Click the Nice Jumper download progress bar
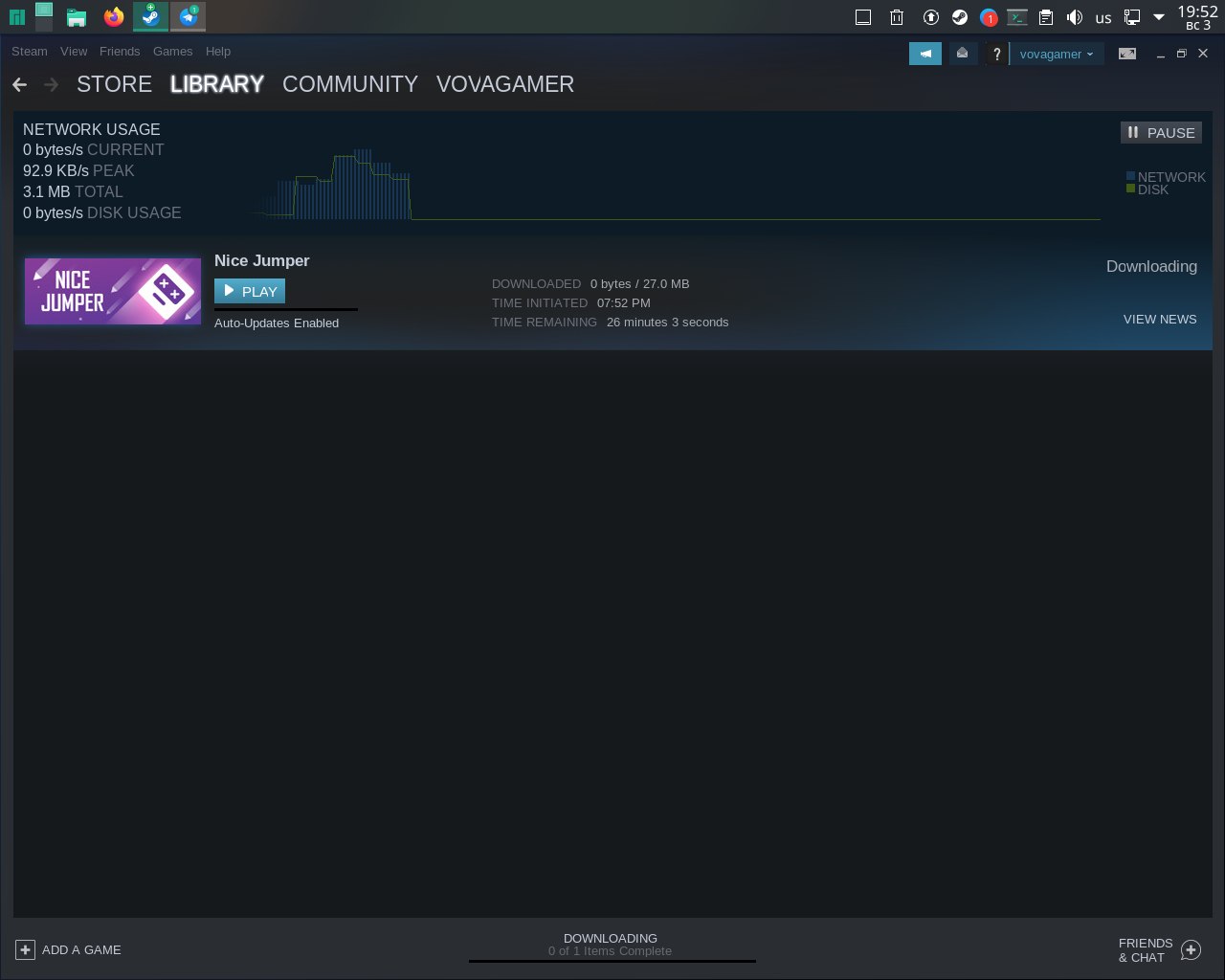Screen dimensions: 1225x980 286,309
